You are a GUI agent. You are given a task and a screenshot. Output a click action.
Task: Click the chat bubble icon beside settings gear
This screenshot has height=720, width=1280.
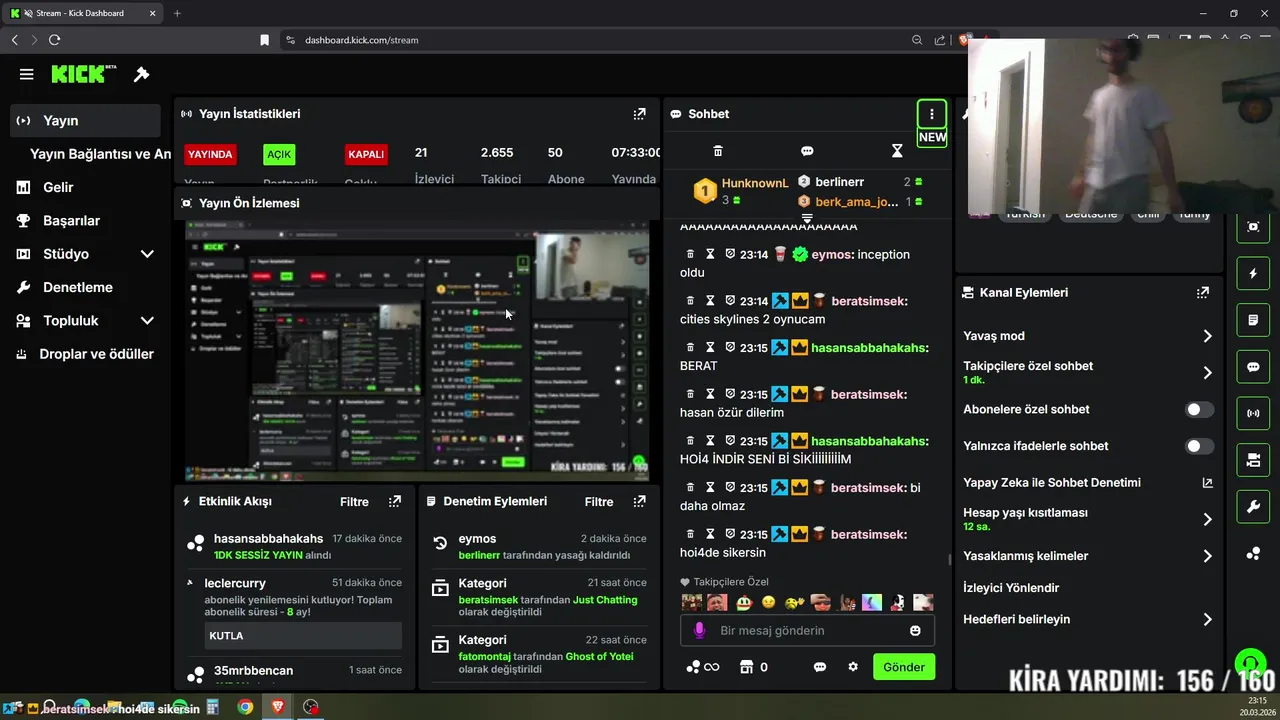(x=820, y=667)
